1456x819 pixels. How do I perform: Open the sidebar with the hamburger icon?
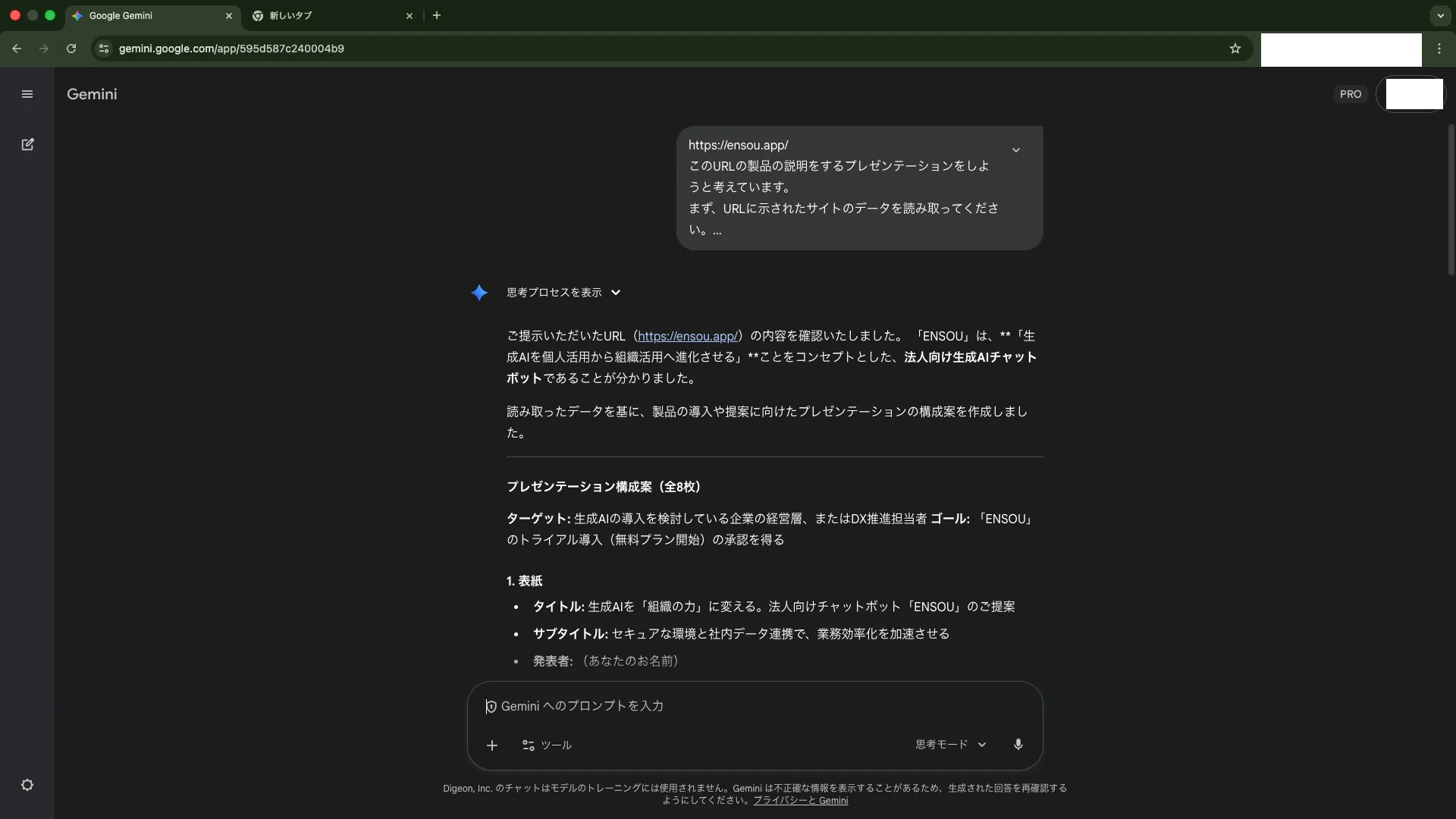tap(27, 94)
